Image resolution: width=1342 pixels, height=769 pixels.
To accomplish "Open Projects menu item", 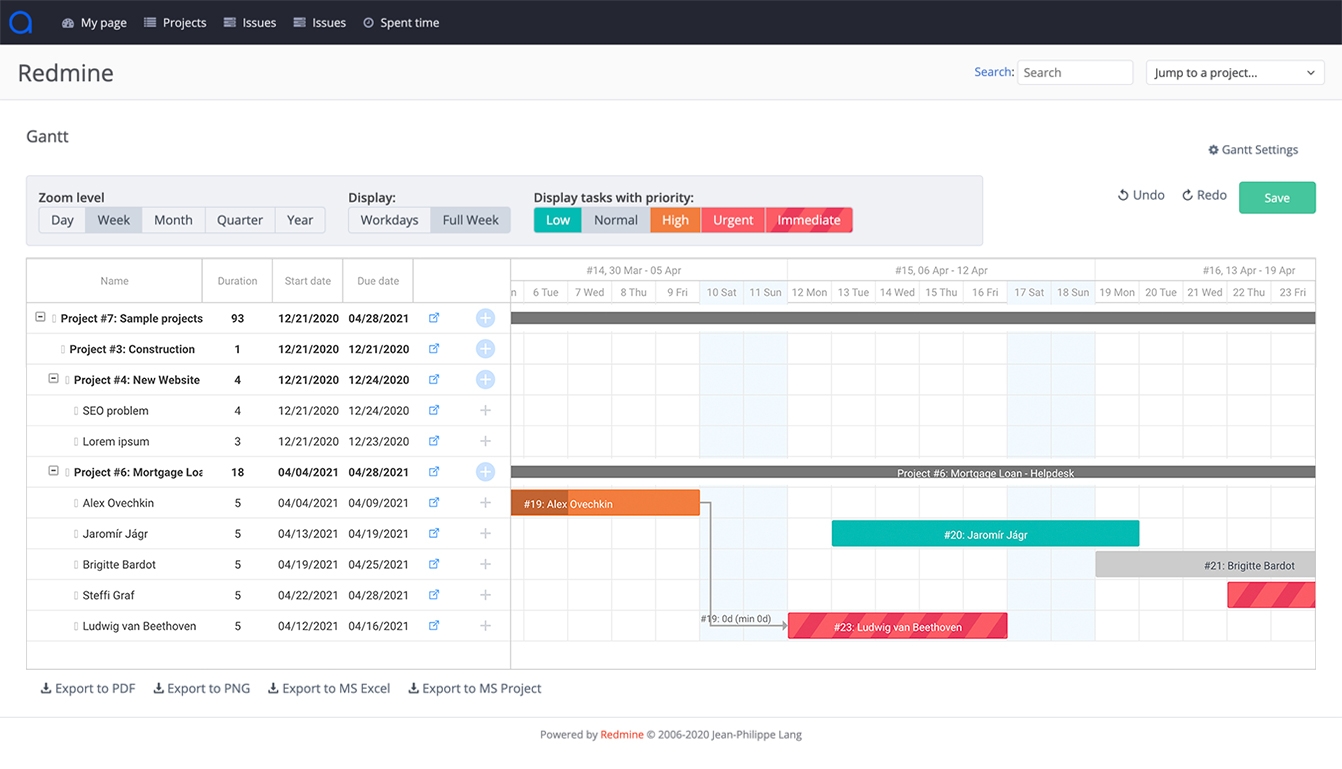I will 175,22.
